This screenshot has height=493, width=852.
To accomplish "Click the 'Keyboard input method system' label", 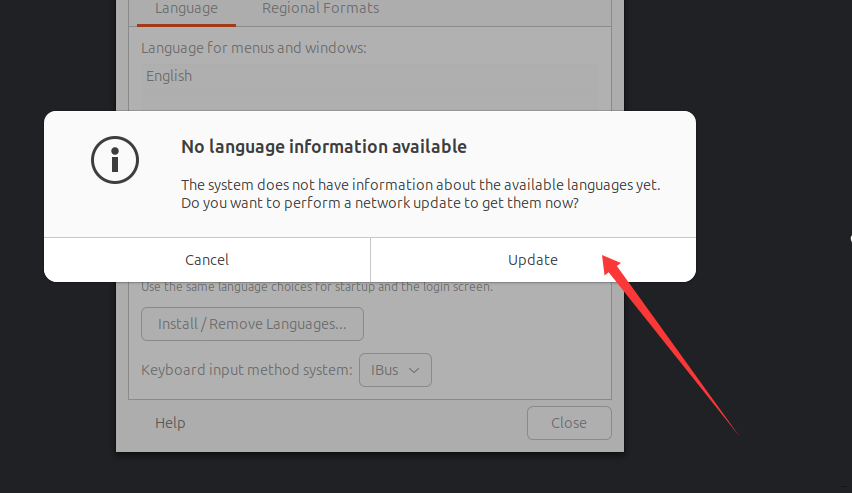I will click(247, 370).
